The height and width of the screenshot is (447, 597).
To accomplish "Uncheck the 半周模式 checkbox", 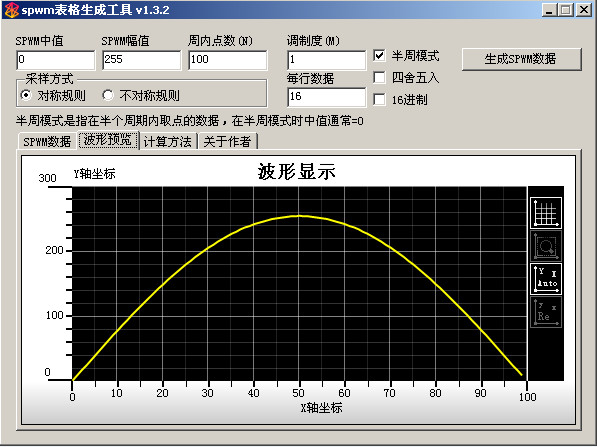I will click(x=379, y=55).
